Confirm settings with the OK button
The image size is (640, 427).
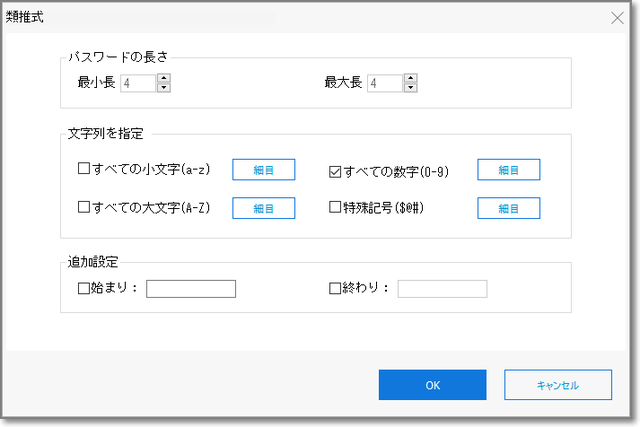(432, 385)
